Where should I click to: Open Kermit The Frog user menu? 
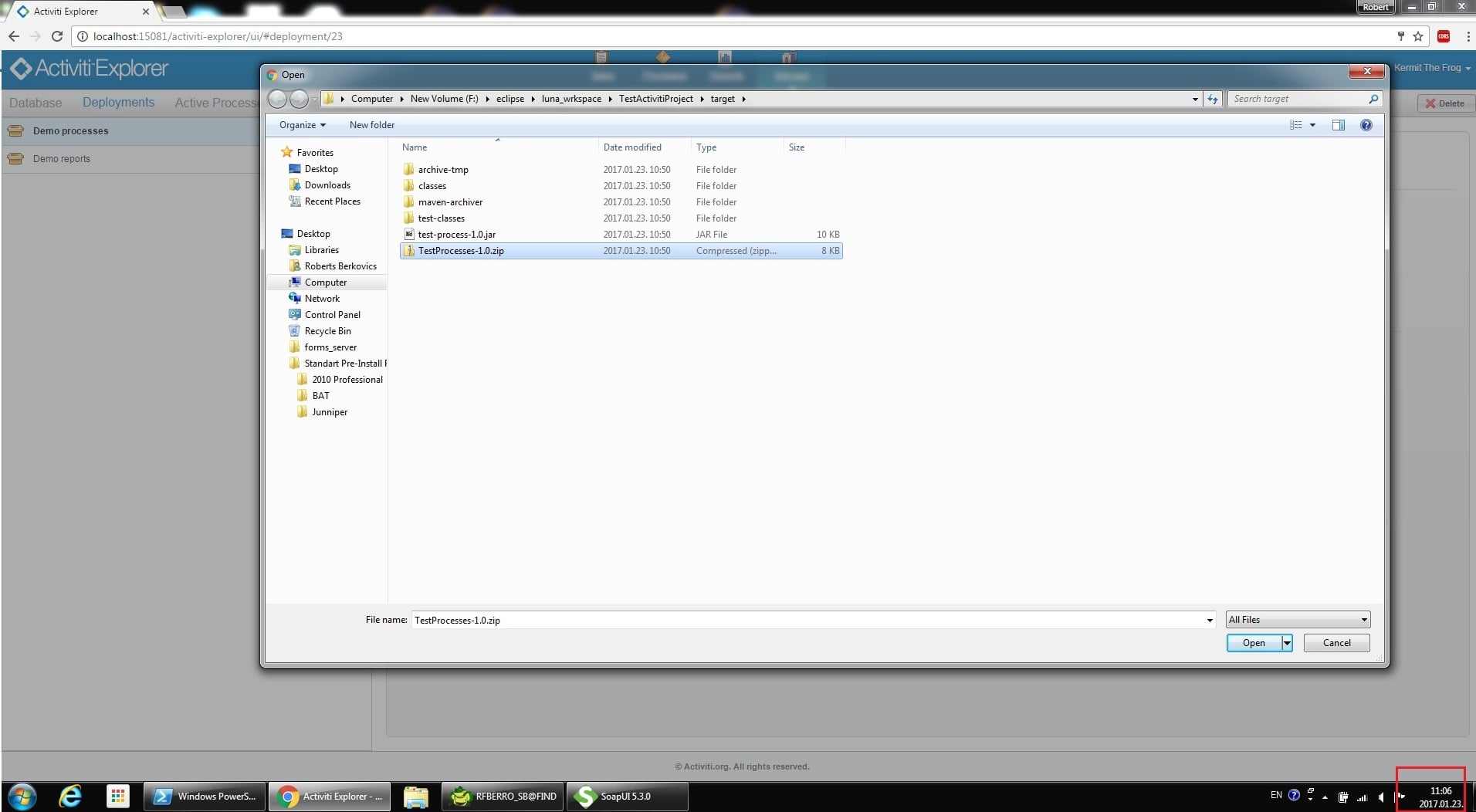(x=1432, y=68)
